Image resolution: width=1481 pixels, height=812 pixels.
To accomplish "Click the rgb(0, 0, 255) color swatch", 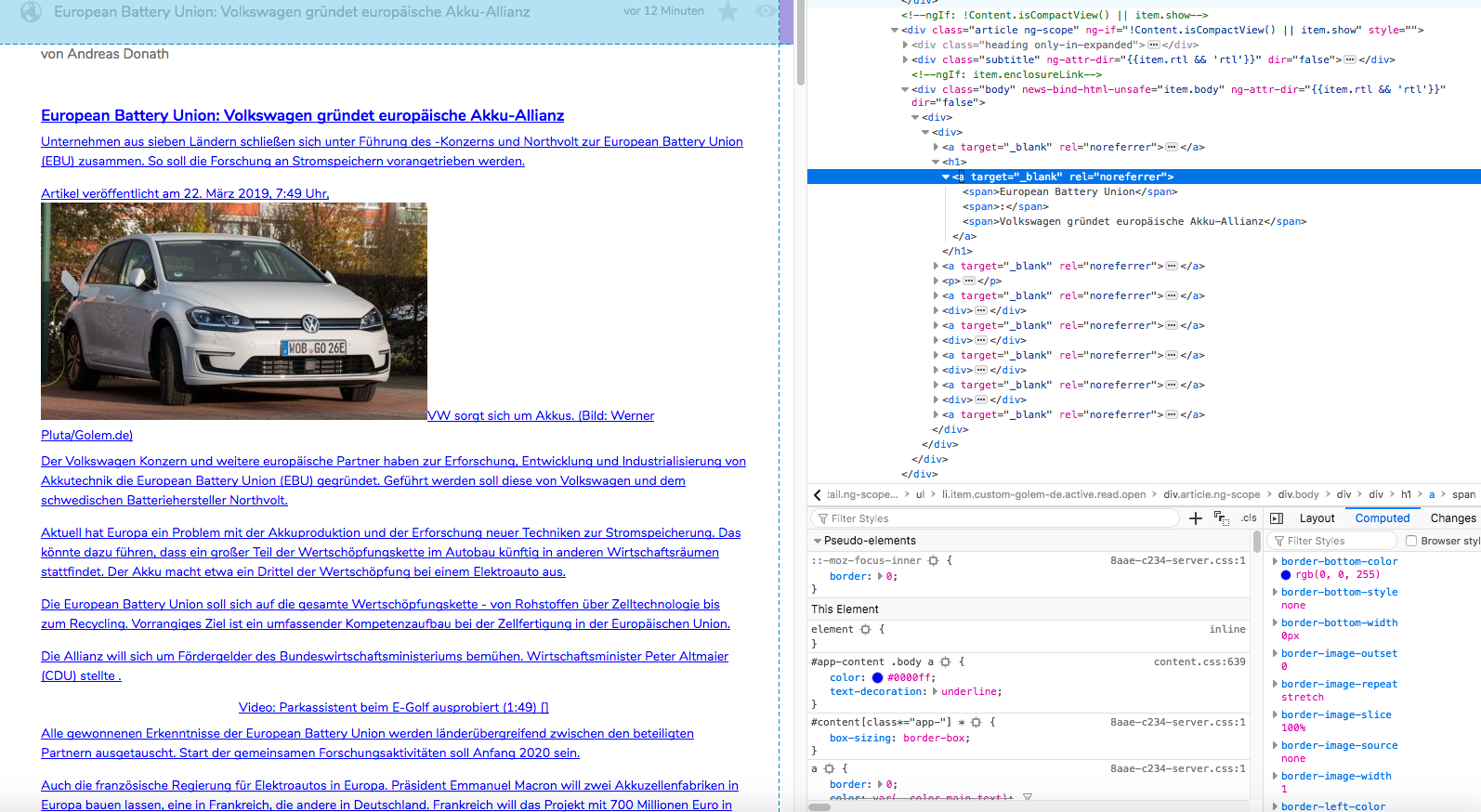I will click(1286, 575).
